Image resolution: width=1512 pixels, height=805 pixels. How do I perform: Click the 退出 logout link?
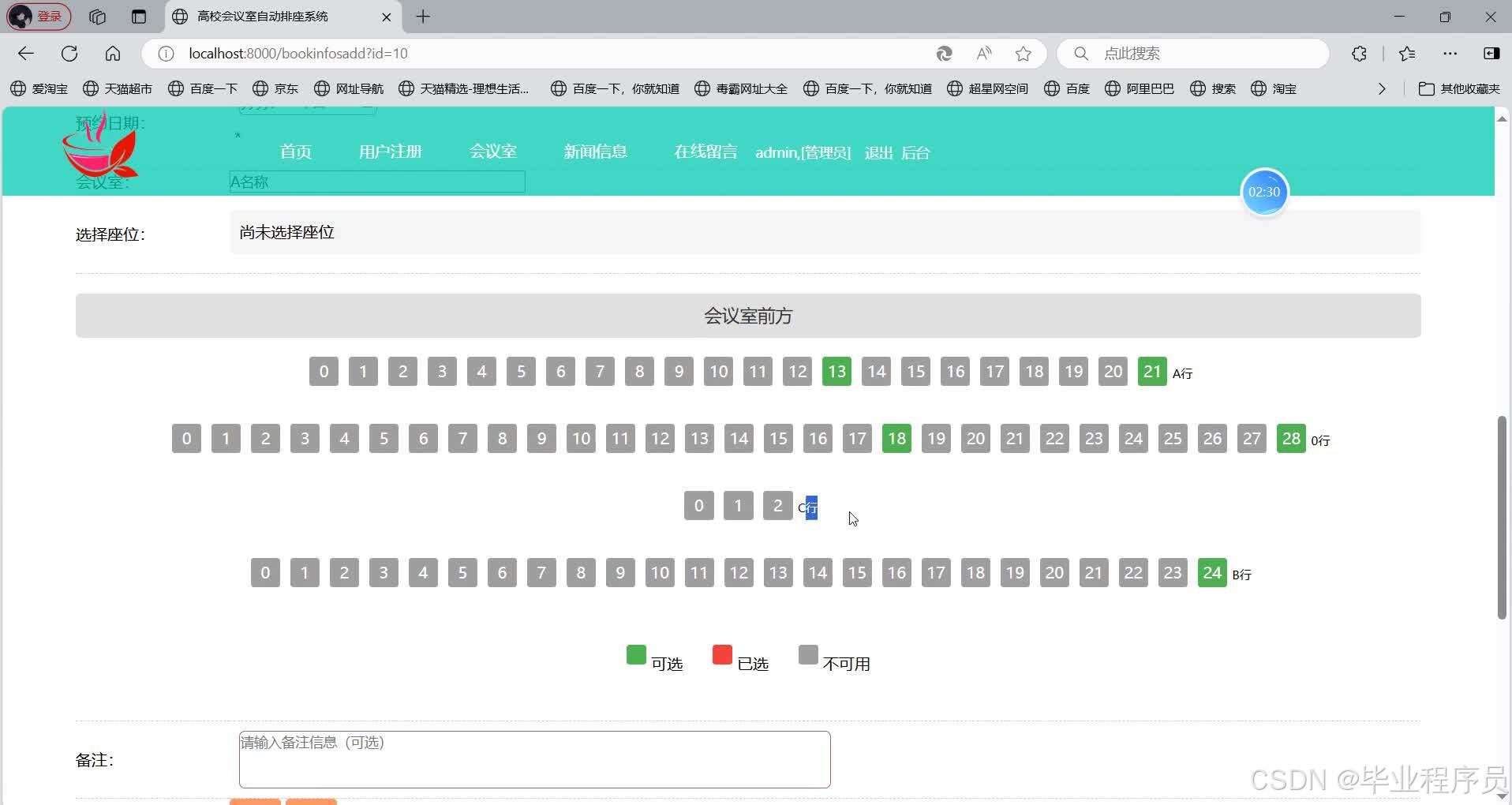[x=878, y=153]
